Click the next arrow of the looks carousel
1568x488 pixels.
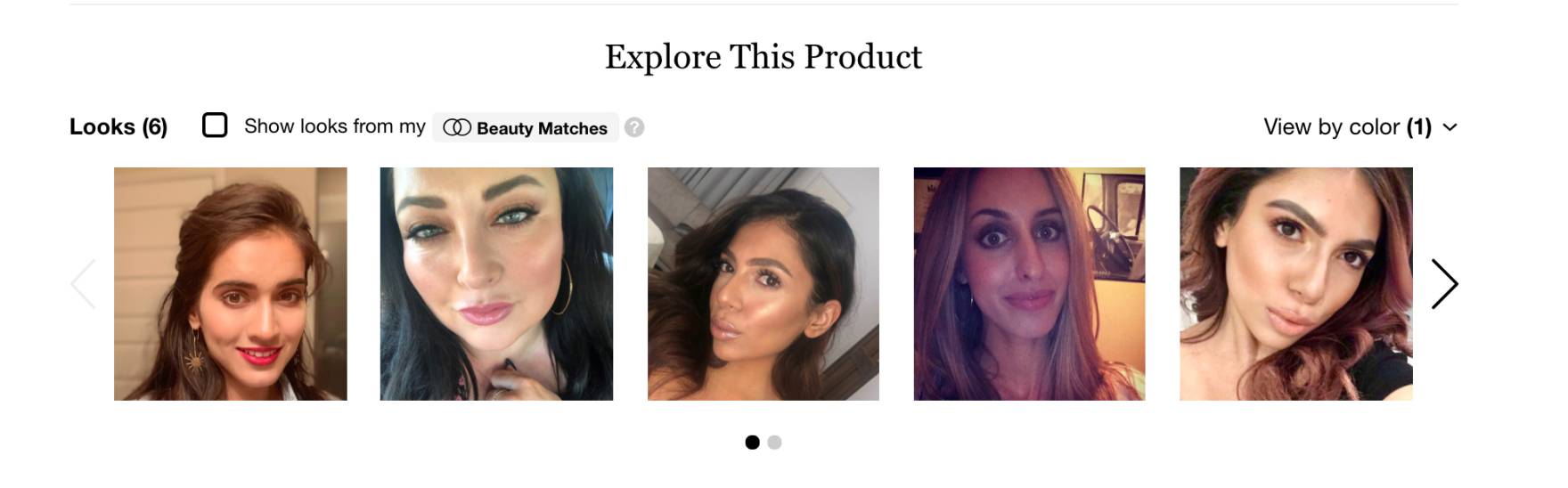coord(1444,284)
